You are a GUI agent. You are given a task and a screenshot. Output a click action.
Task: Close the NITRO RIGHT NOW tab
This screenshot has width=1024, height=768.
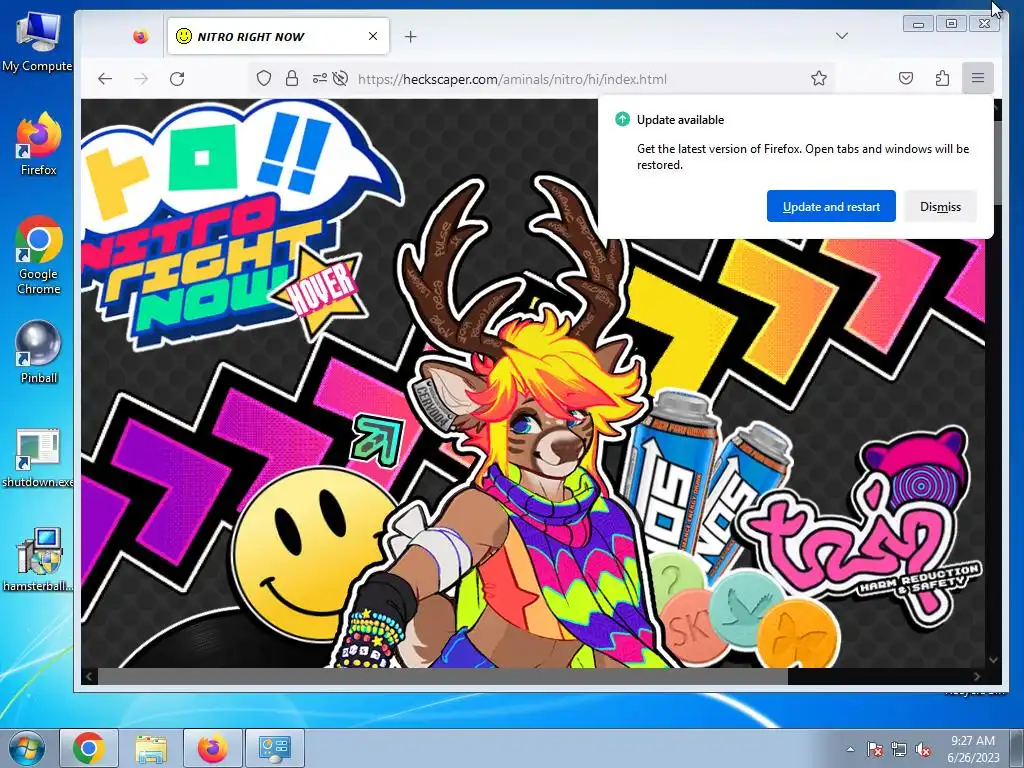tap(373, 37)
